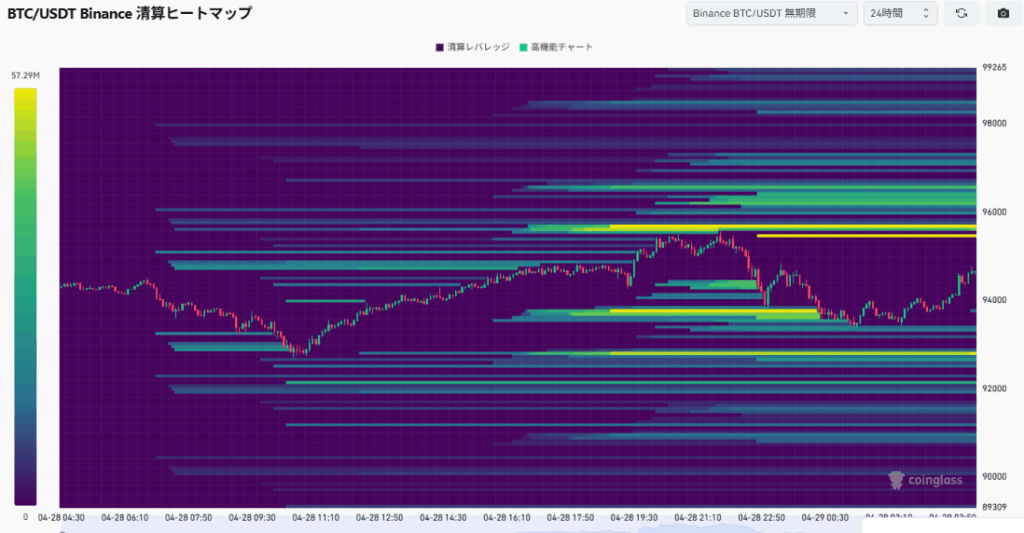Toggle the 高機能チャート legend item
The width and height of the screenshot is (1024, 533).
pos(556,47)
